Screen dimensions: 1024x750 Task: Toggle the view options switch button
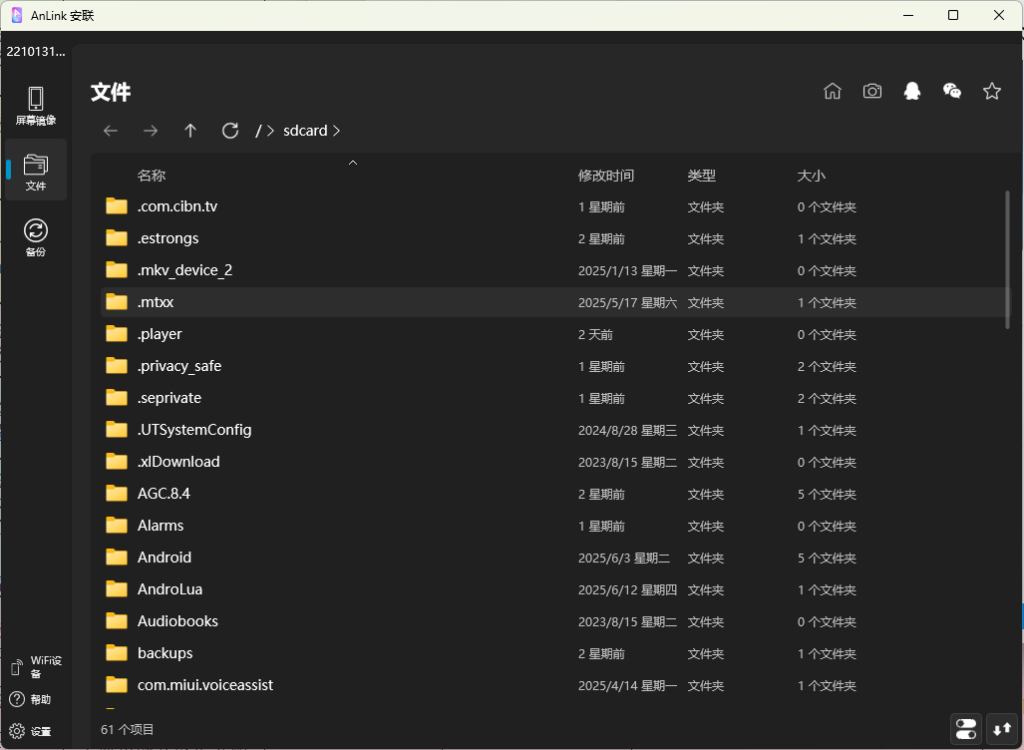click(x=966, y=729)
